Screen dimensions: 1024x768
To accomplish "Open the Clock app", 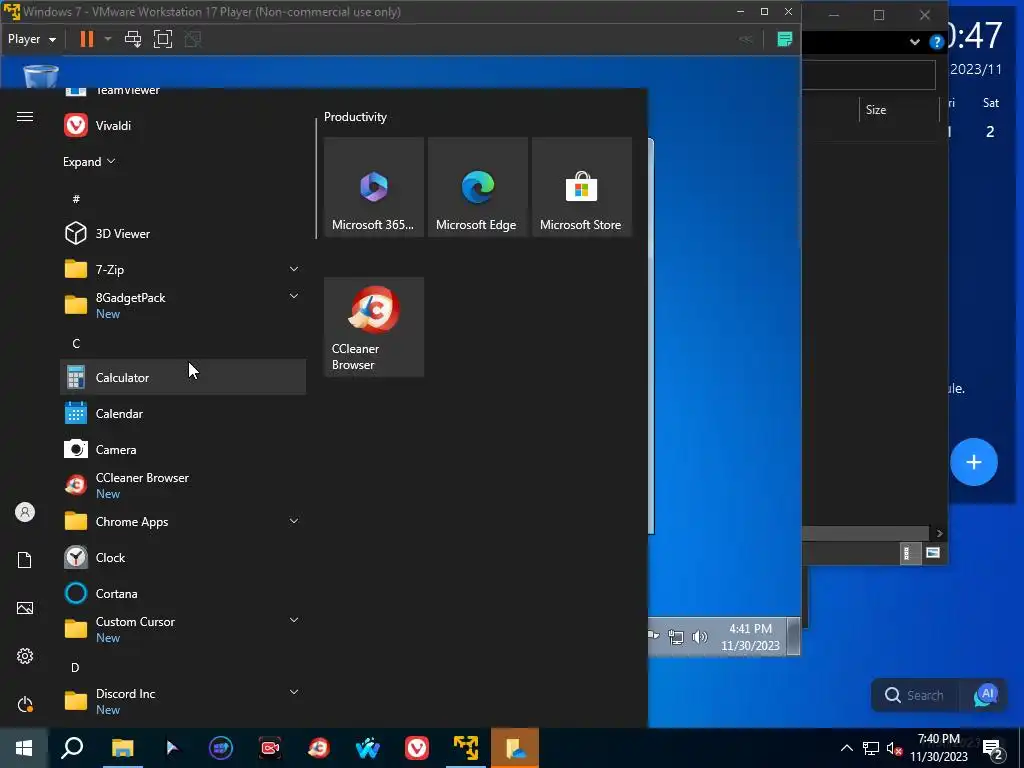I will point(183,557).
